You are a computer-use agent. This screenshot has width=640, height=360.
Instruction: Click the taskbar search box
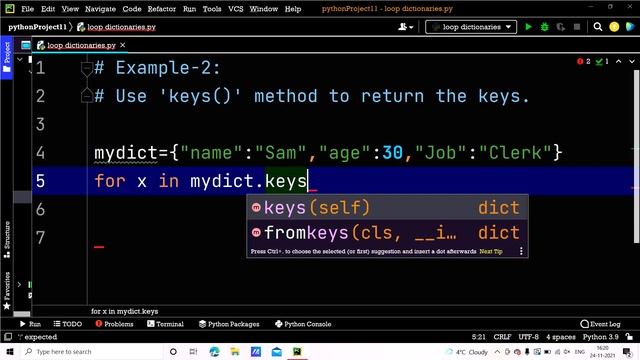click(x=91, y=351)
